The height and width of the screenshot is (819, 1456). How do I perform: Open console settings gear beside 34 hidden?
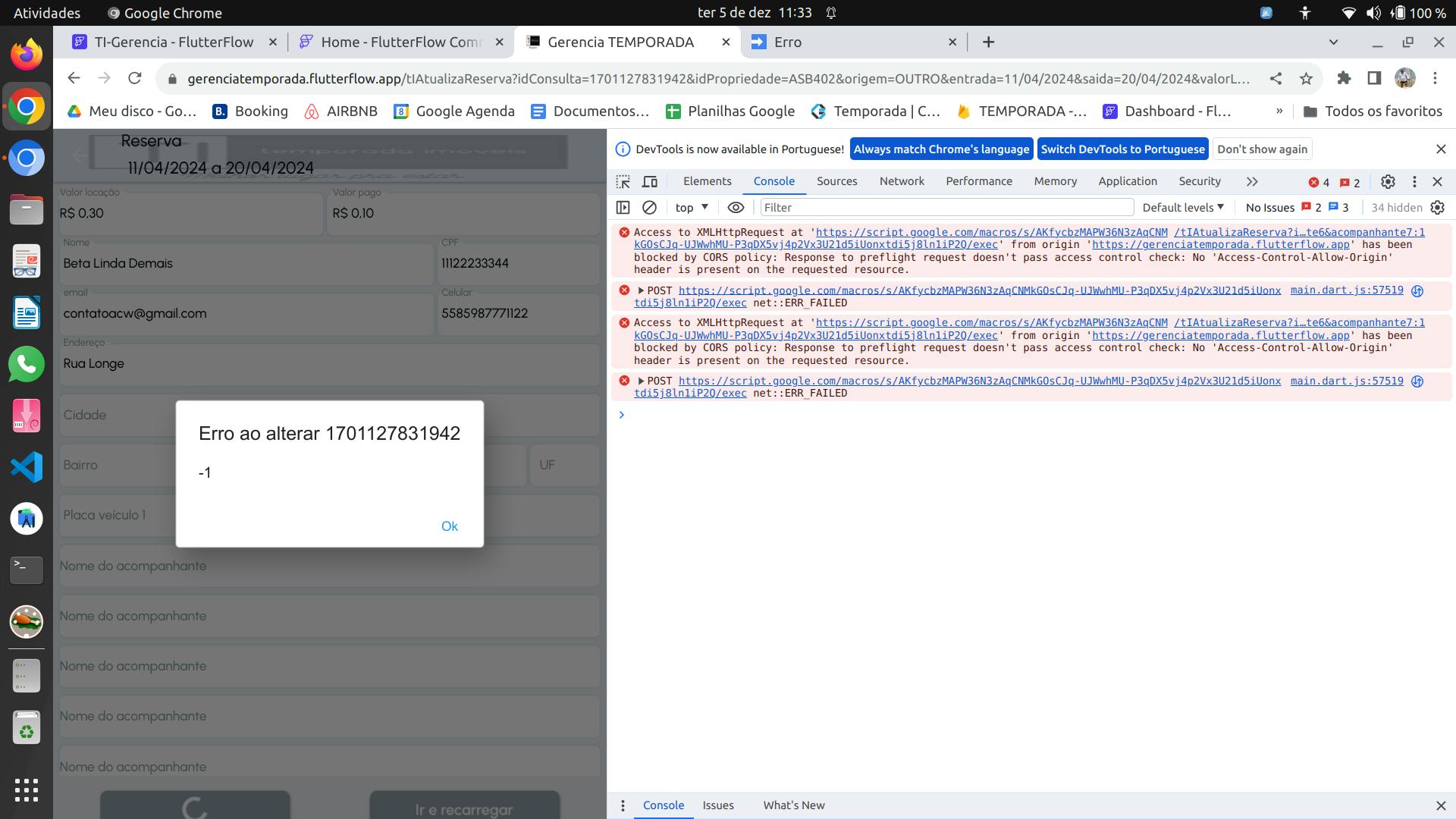[x=1437, y=208]
